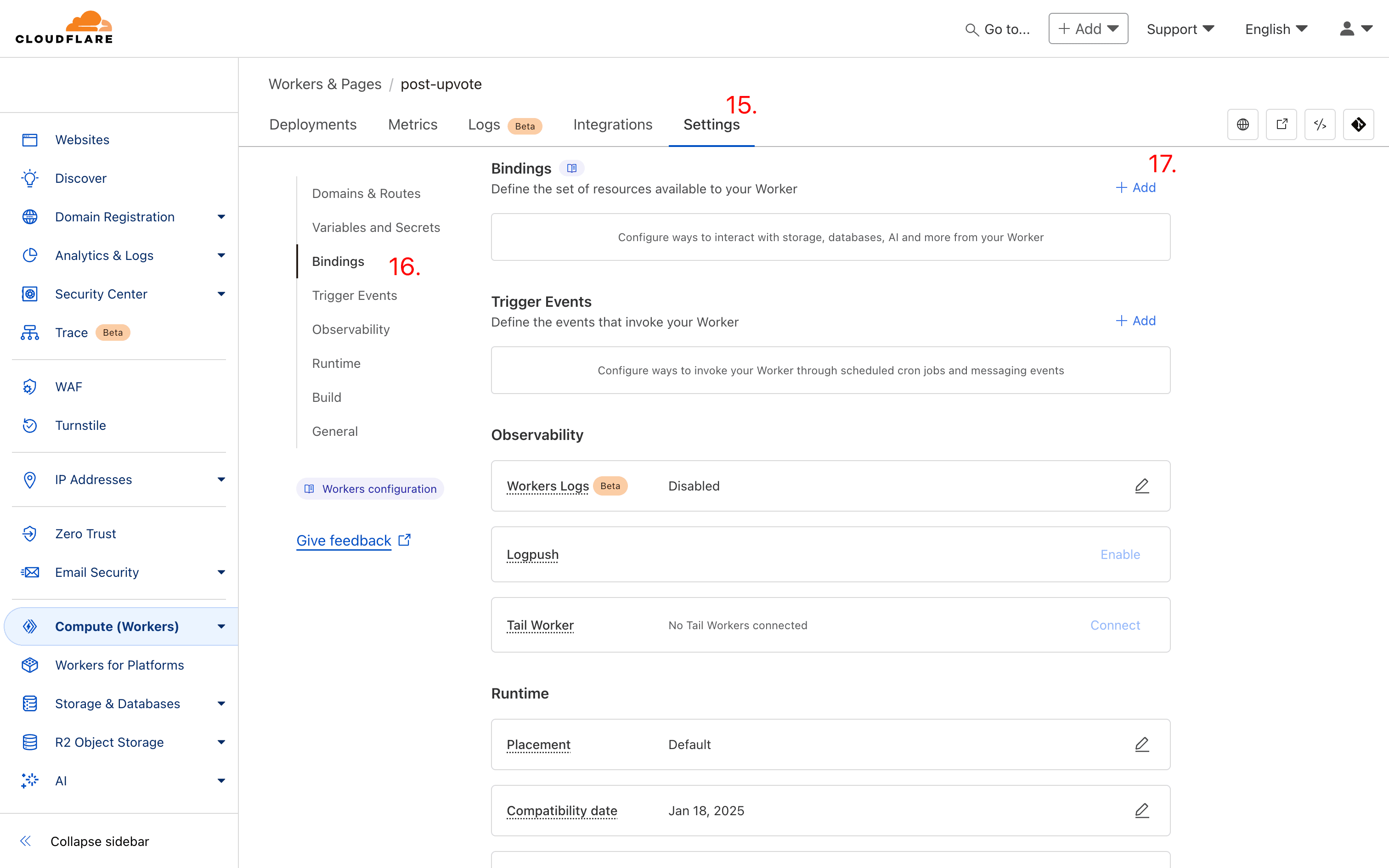Collapse the sidebar
The height and width of the screenshot is (868, 1389).
tap(85, 841)
